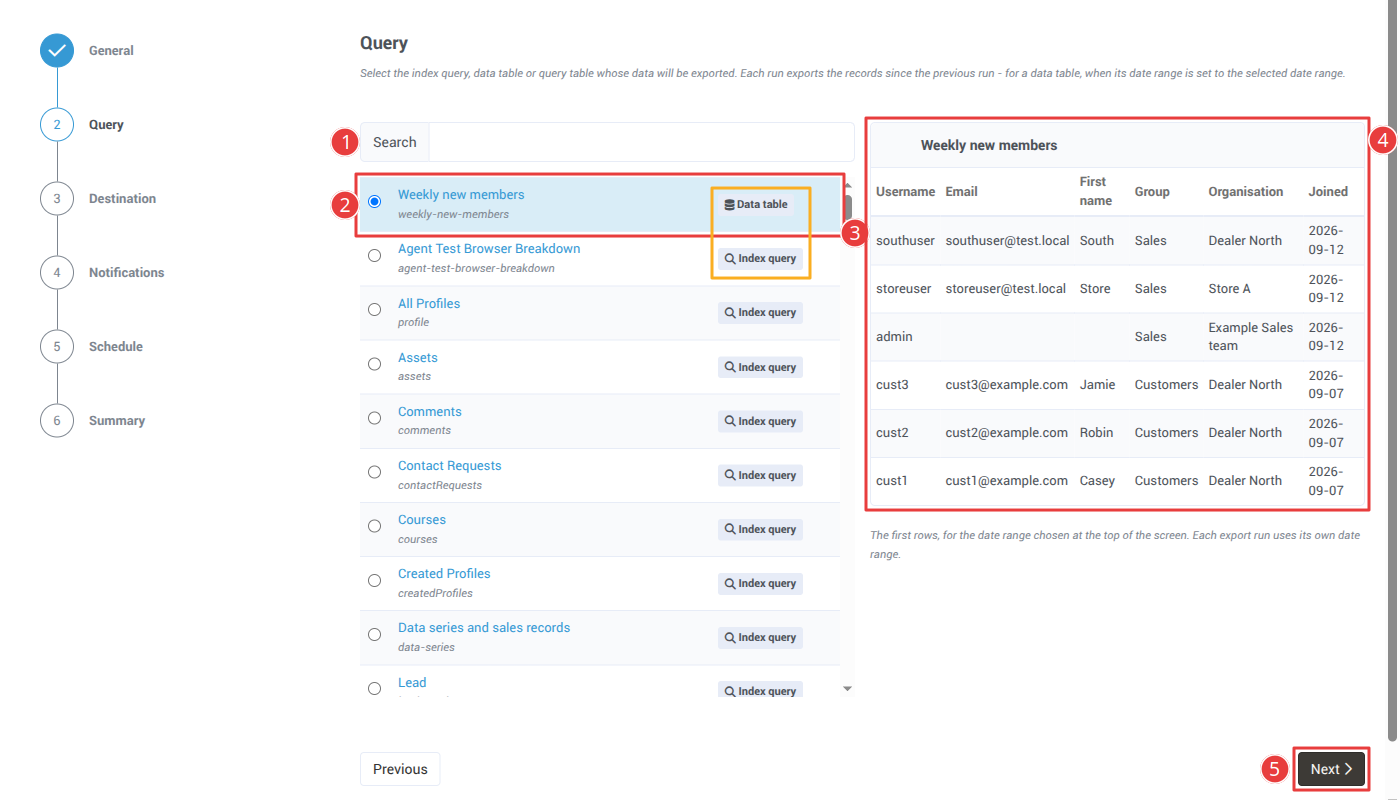Screen dimensions: 1400x800
Task: Jump to the Schedule wizard step
Action: (116, 347)
